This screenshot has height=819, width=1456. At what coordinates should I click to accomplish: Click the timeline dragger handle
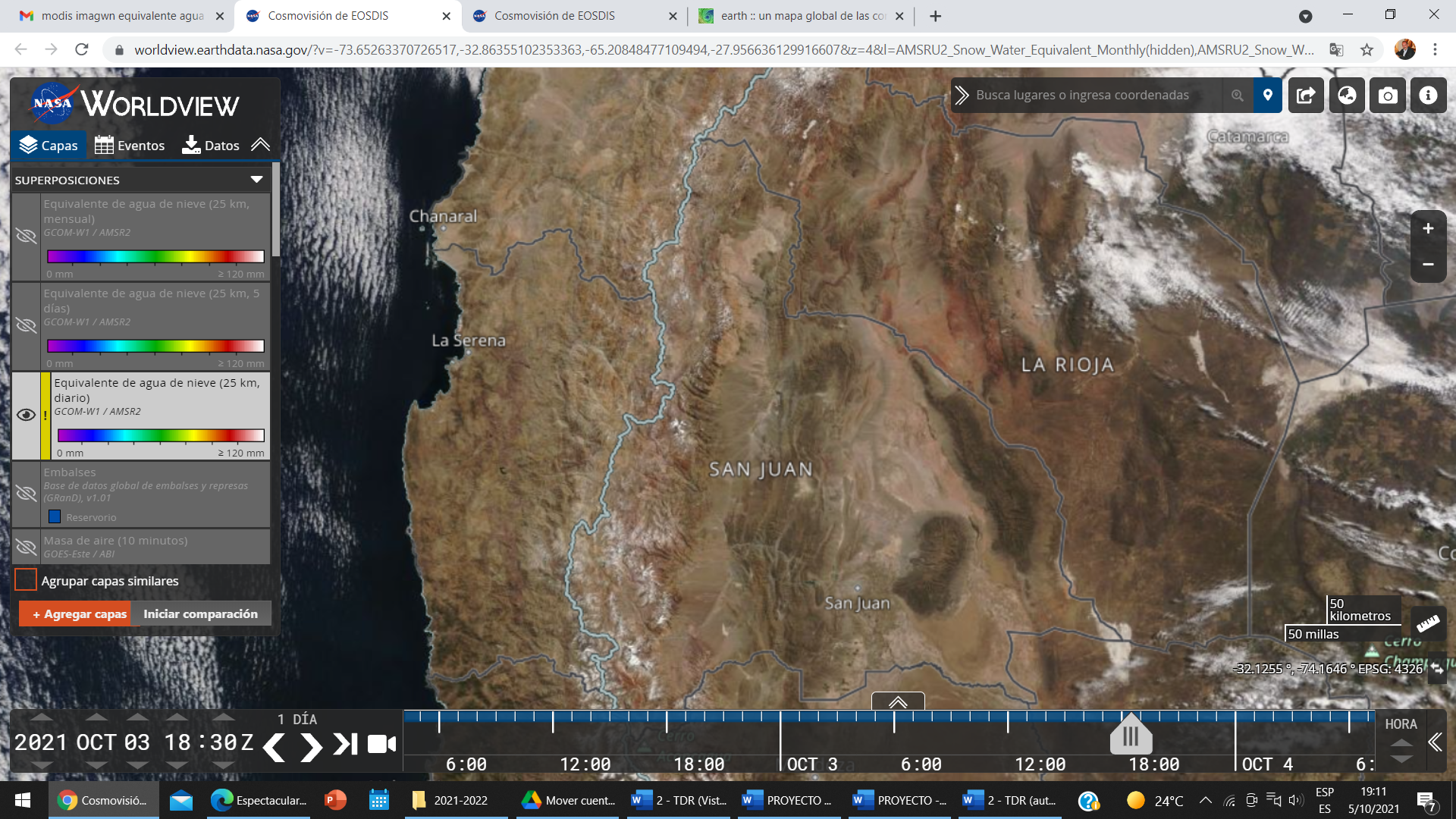1131,736
